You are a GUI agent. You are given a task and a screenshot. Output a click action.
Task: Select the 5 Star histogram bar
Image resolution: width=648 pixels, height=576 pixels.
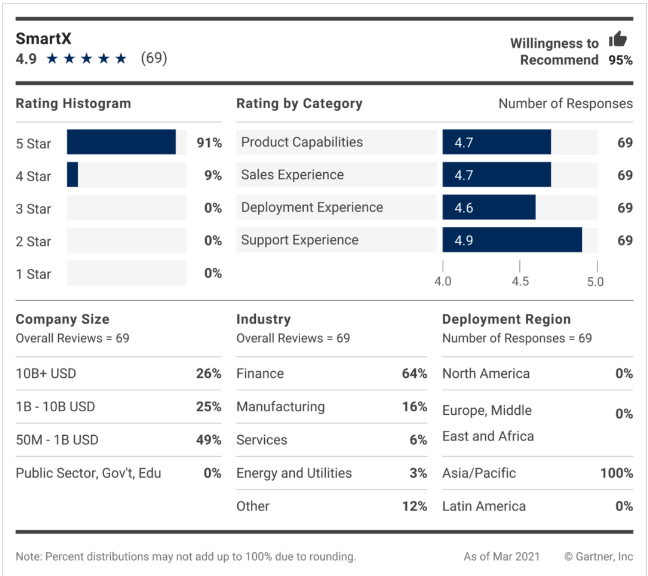click(121, 142)
